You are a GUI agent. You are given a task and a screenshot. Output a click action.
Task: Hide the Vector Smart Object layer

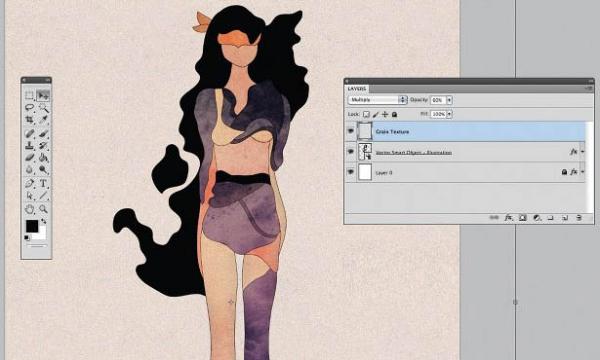351,151
